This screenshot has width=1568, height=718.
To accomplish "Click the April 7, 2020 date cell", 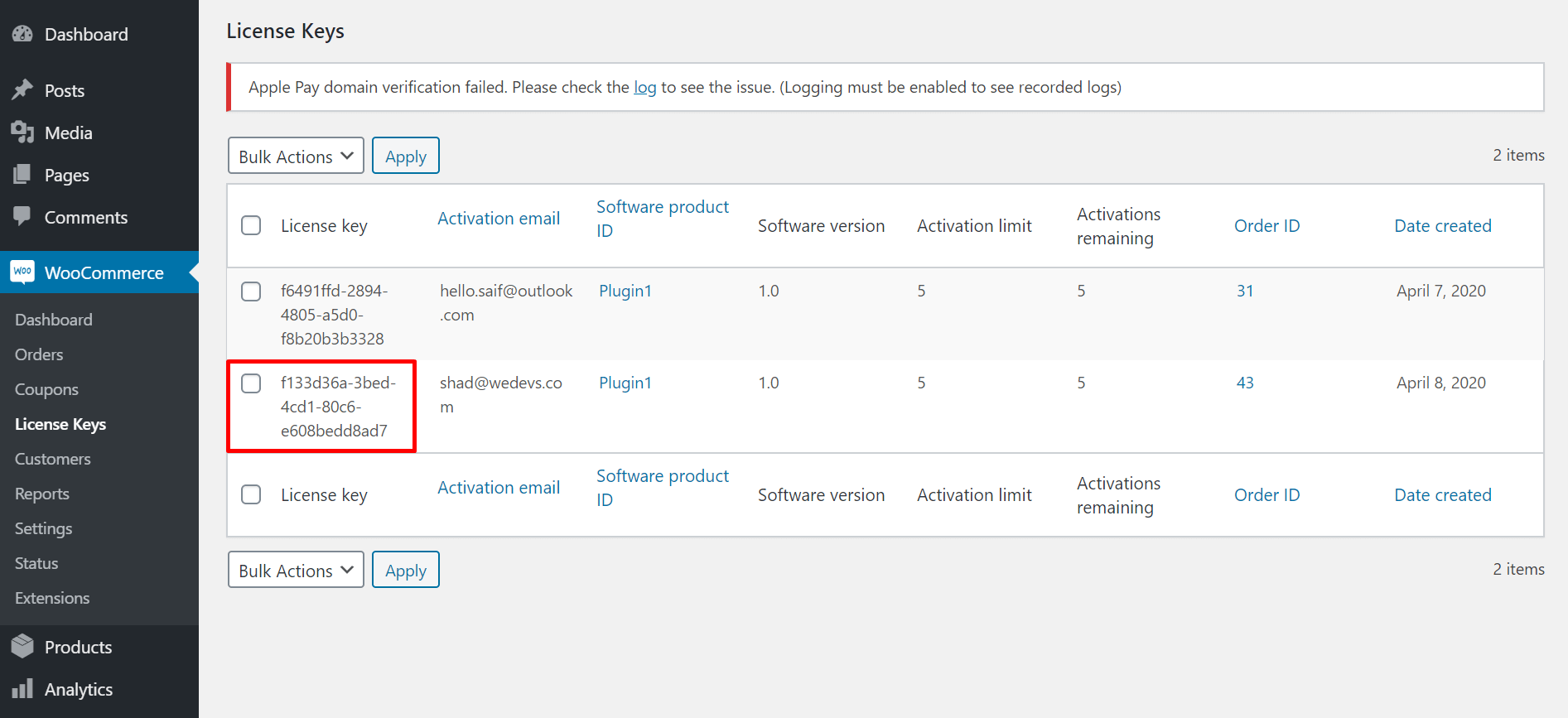I will click(x=1441, y=291).
